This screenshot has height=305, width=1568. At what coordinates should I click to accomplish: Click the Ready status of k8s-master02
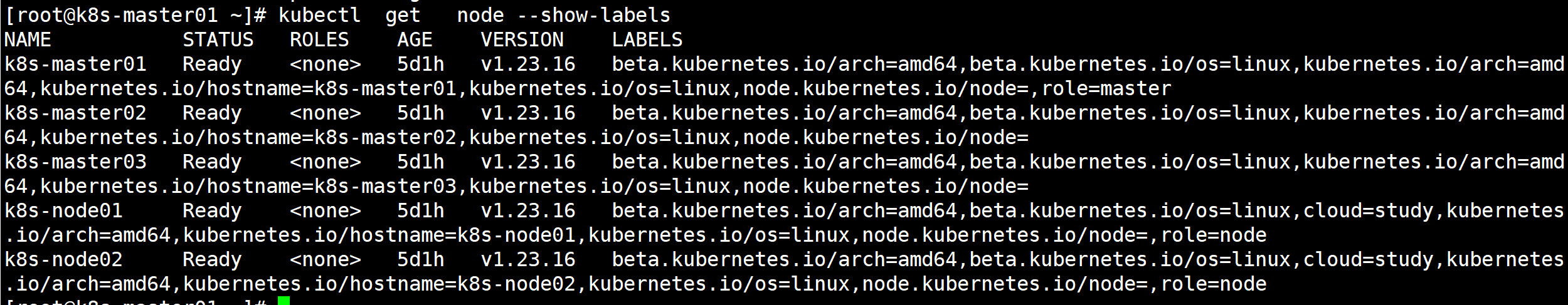click(212, 113)
